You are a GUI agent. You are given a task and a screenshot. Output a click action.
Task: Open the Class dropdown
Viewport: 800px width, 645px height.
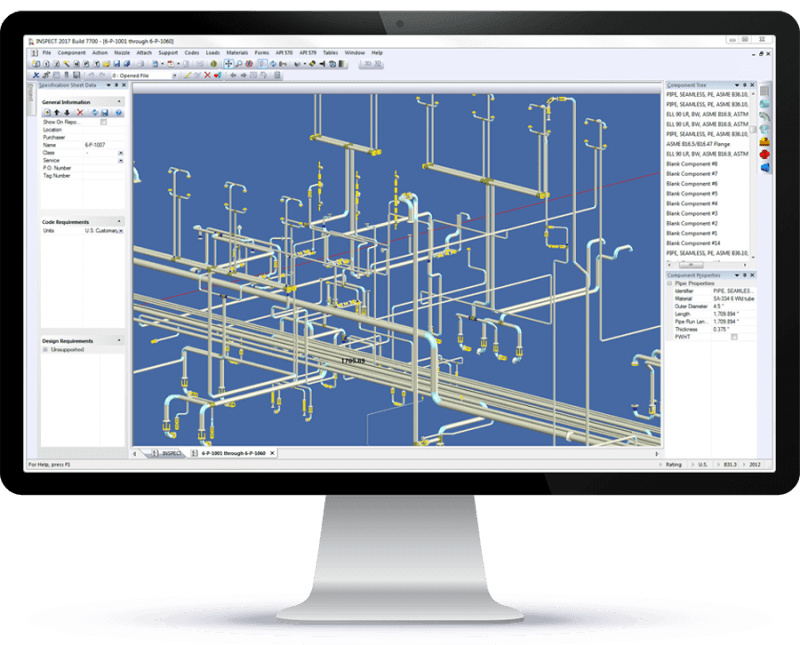121,153
